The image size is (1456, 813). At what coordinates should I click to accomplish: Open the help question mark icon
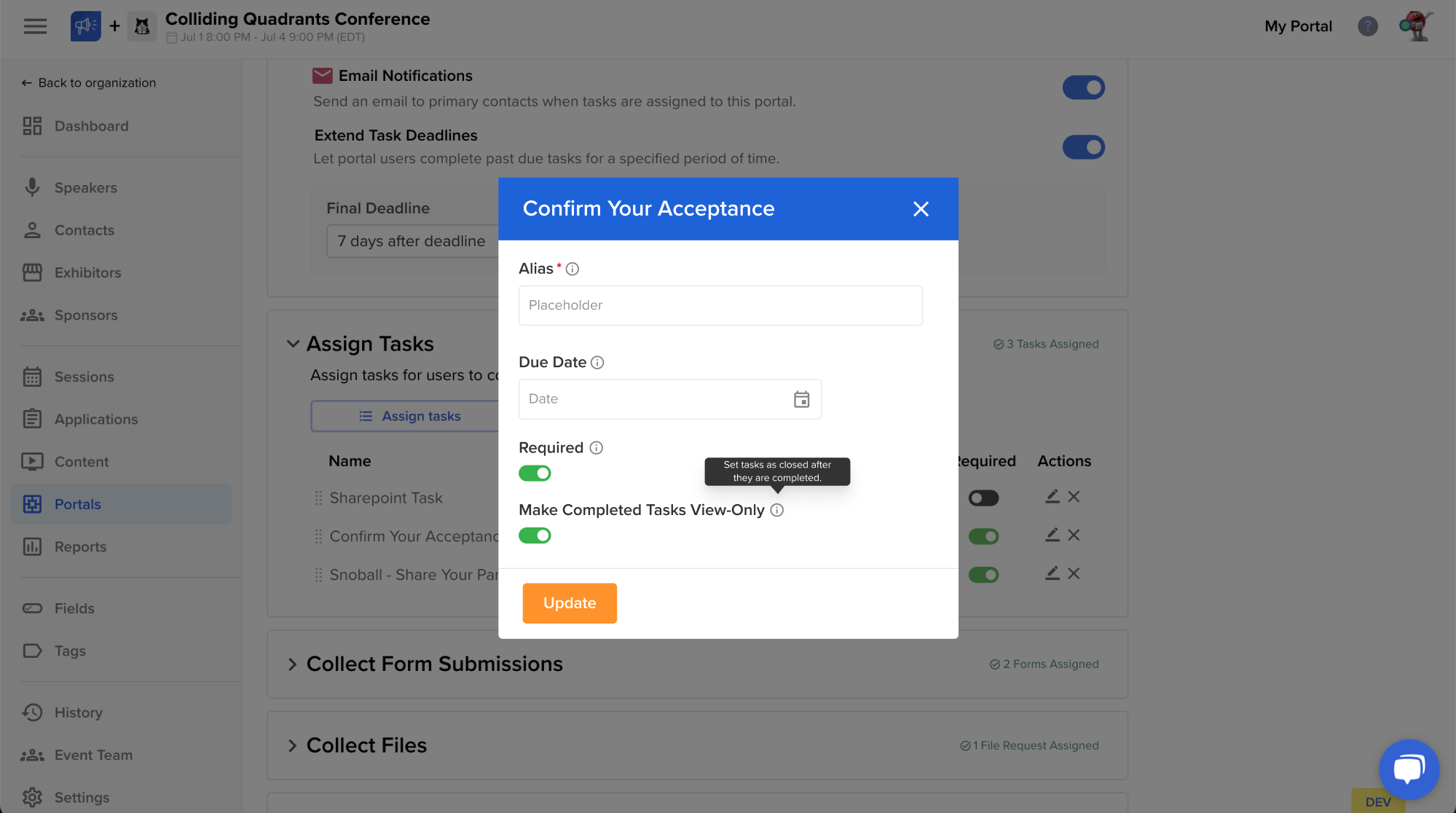pos(1368,26)
